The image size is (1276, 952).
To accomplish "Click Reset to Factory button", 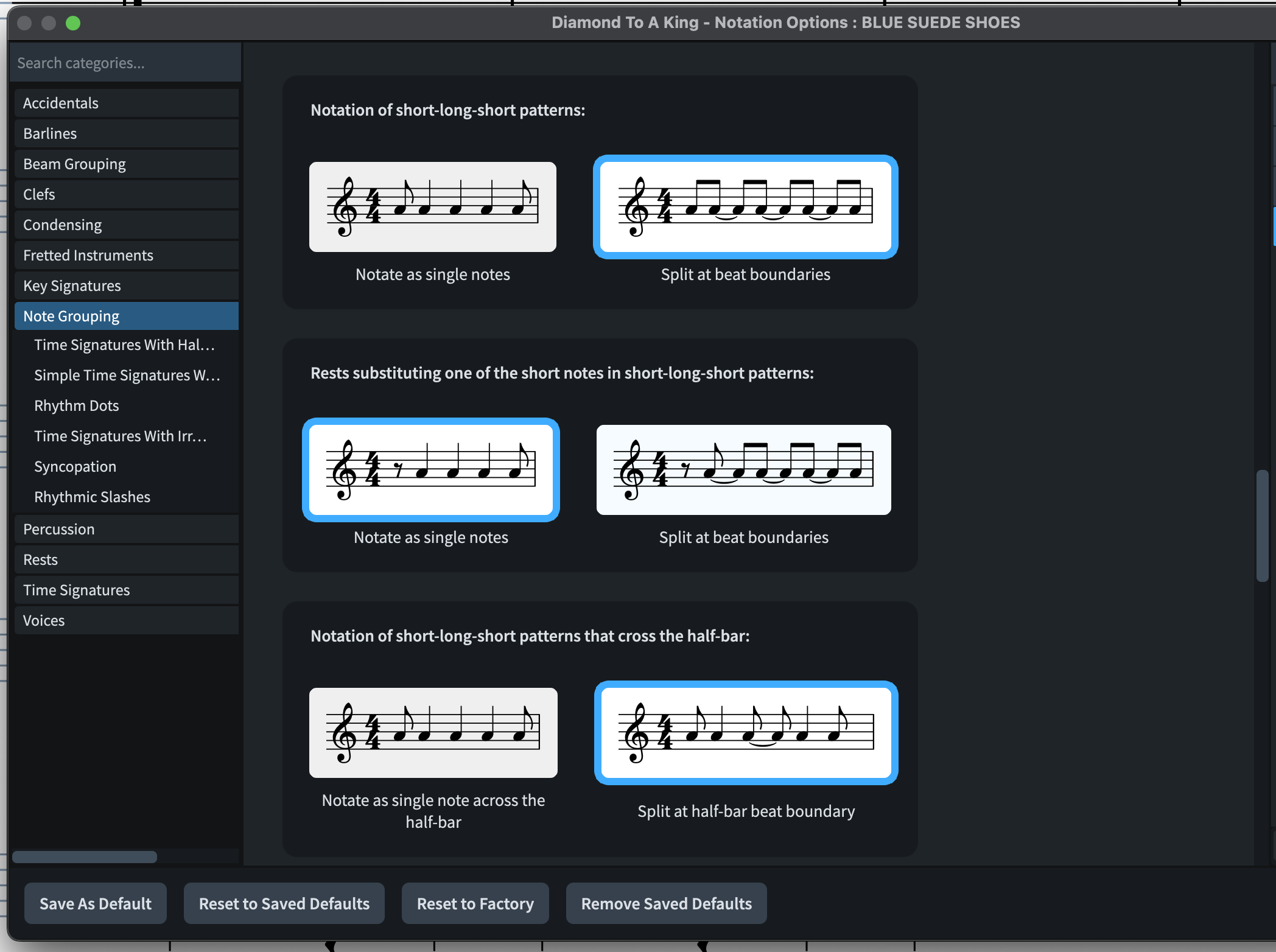I will [x=475, y=903].
